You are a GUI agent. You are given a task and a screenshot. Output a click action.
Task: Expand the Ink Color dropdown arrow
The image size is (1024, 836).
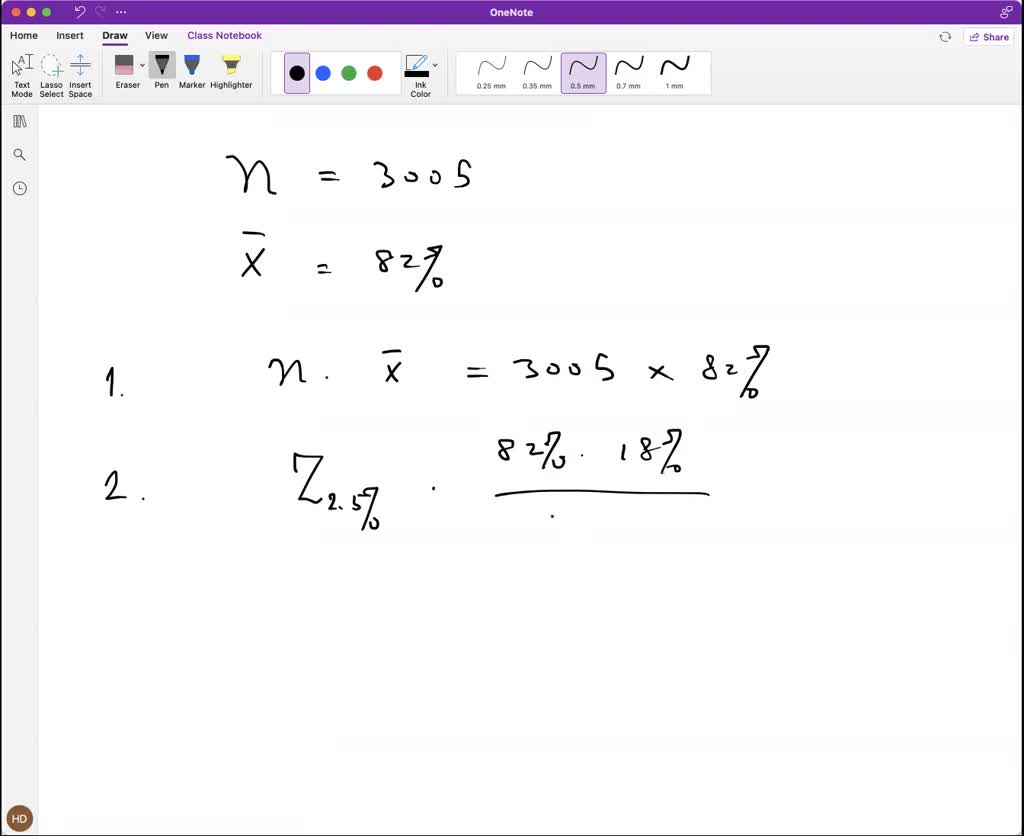[x=435, y=65]
